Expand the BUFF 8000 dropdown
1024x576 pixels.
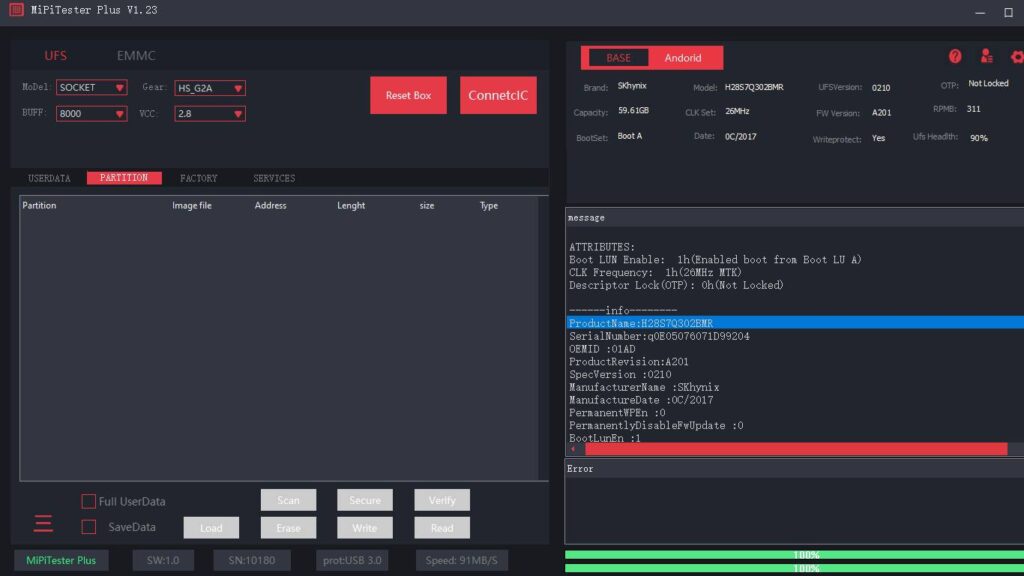(x=91, y=114)
